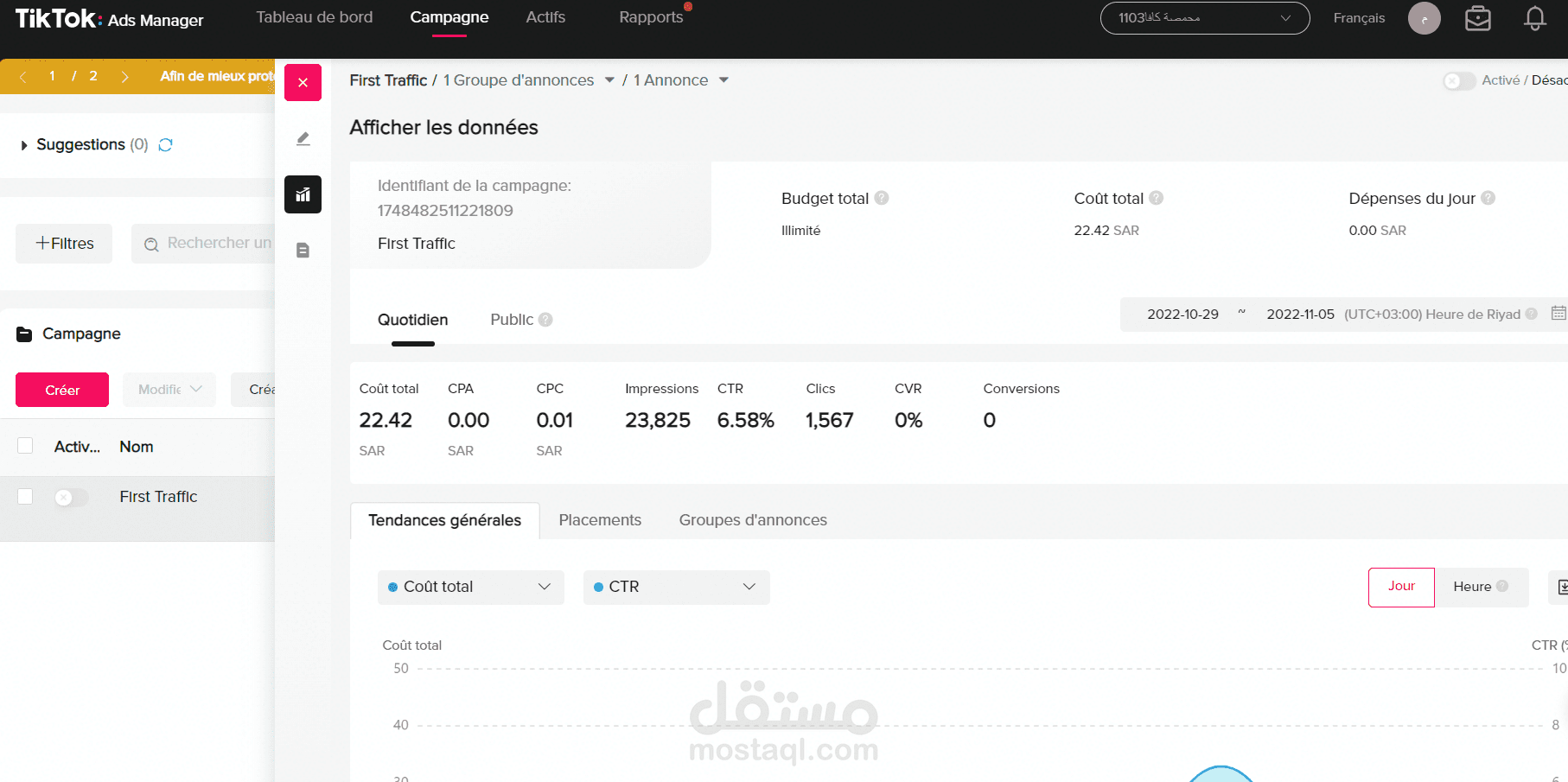Open the log document icon
The image size is (1568, 782).
[303, 251]
